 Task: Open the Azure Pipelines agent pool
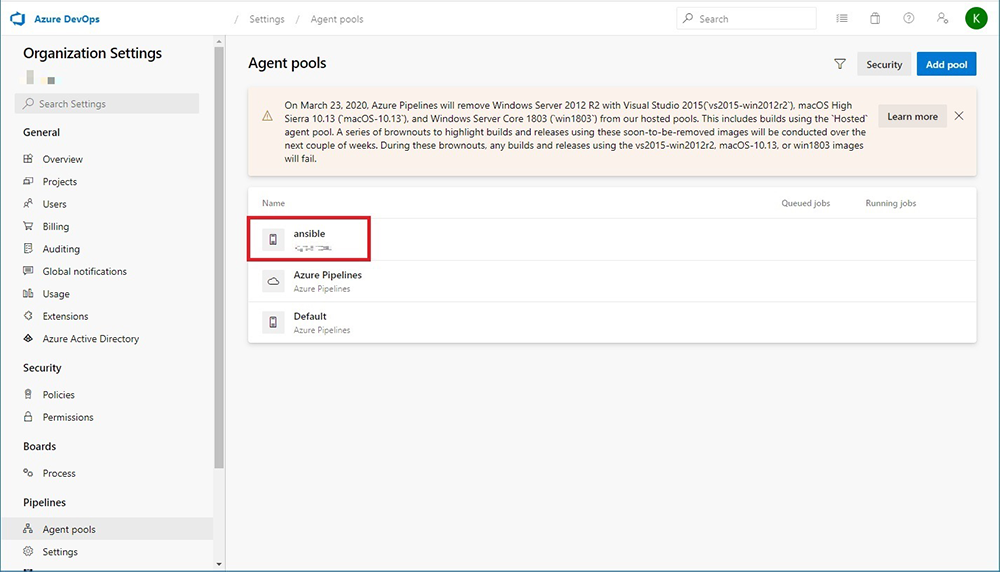612,281
